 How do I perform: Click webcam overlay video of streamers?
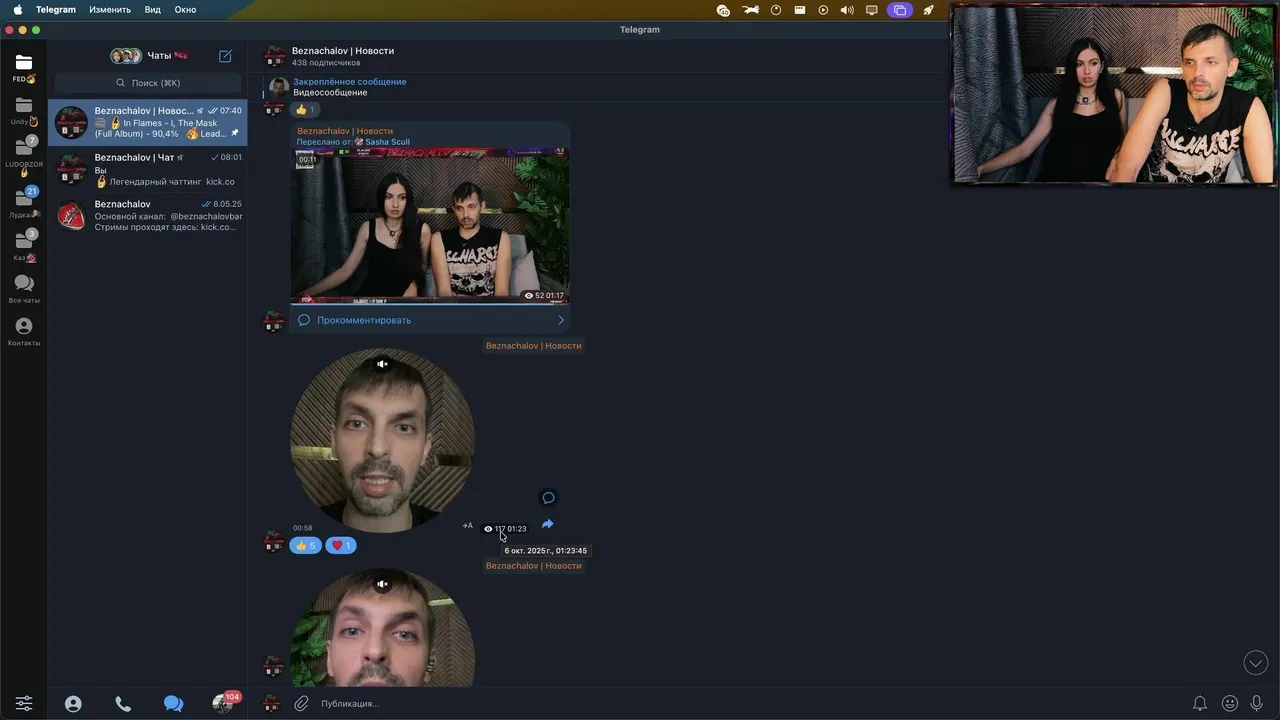point(1113,94)
